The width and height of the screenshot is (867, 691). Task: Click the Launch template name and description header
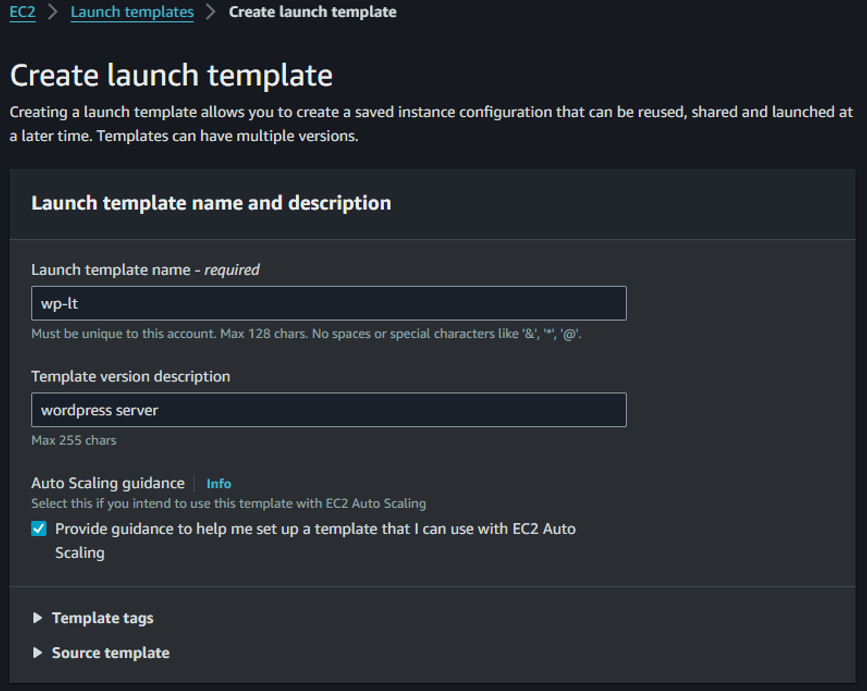tap(213, 203)
